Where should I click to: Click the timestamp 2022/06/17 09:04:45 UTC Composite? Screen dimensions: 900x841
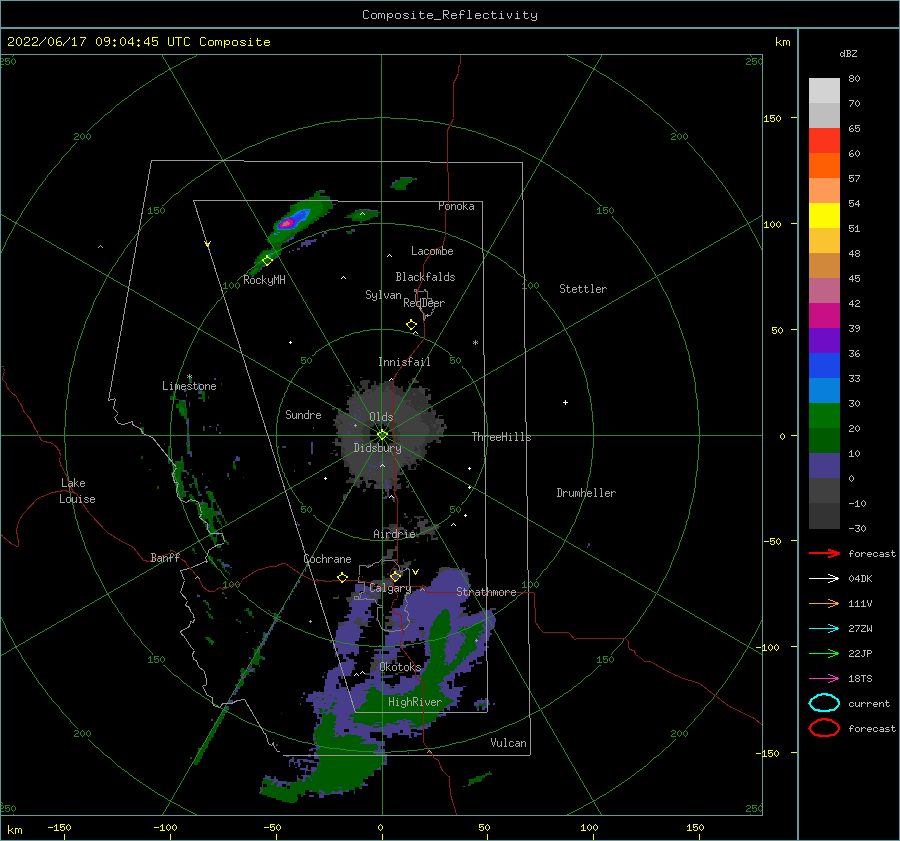138,42
